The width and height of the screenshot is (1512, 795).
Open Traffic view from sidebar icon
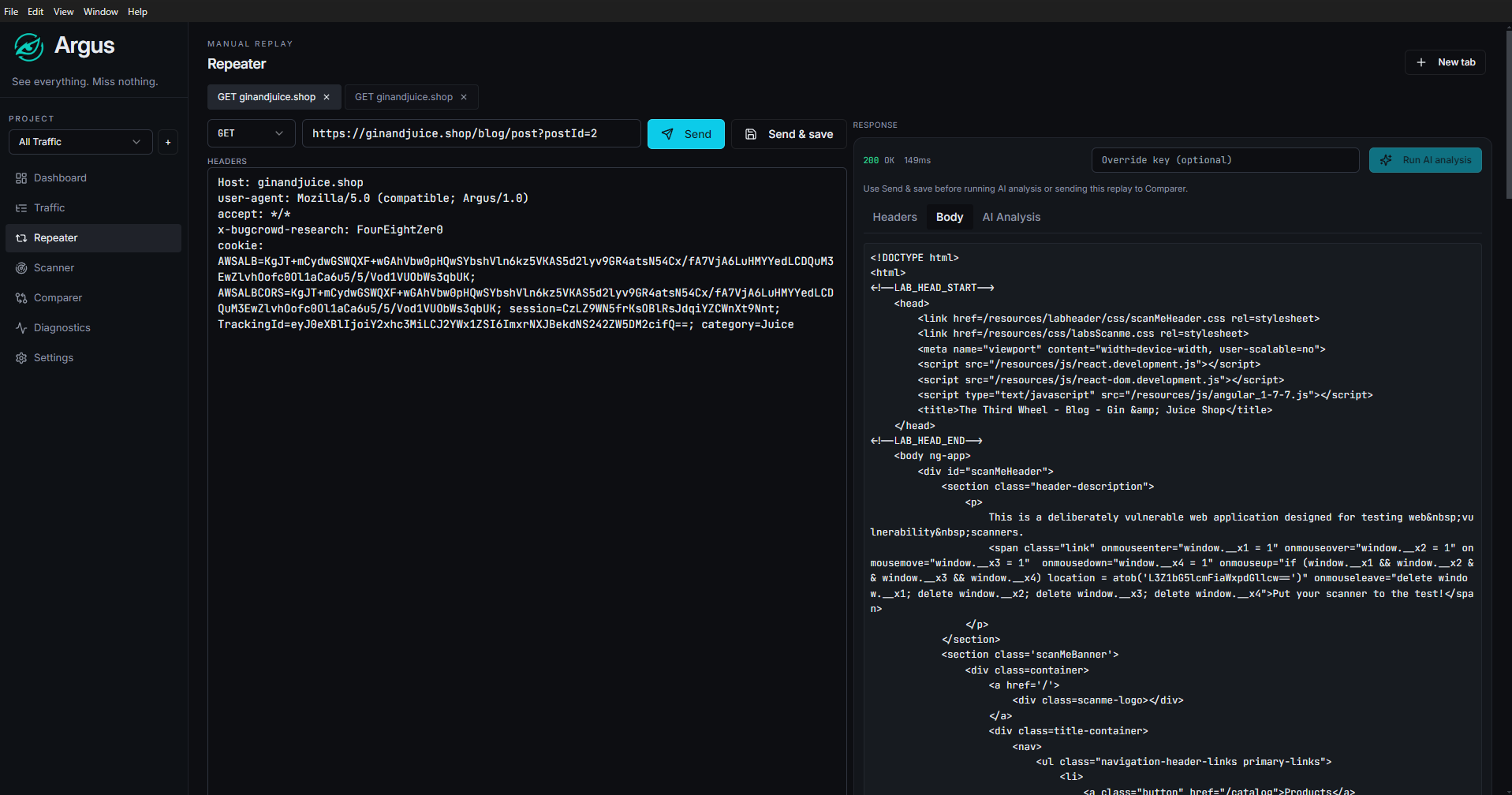pos(21,208)
